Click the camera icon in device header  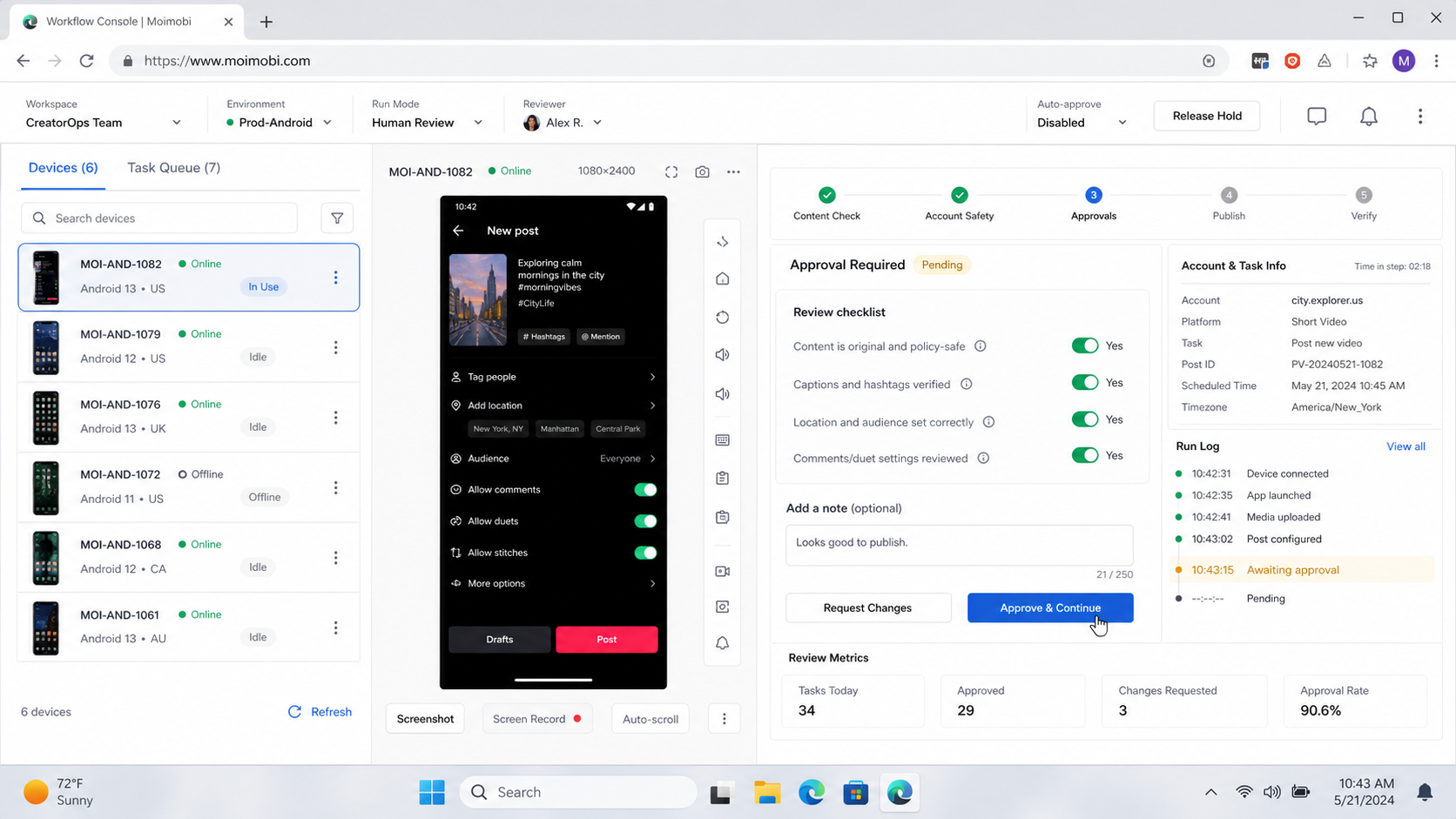click(x=702, y=171)
